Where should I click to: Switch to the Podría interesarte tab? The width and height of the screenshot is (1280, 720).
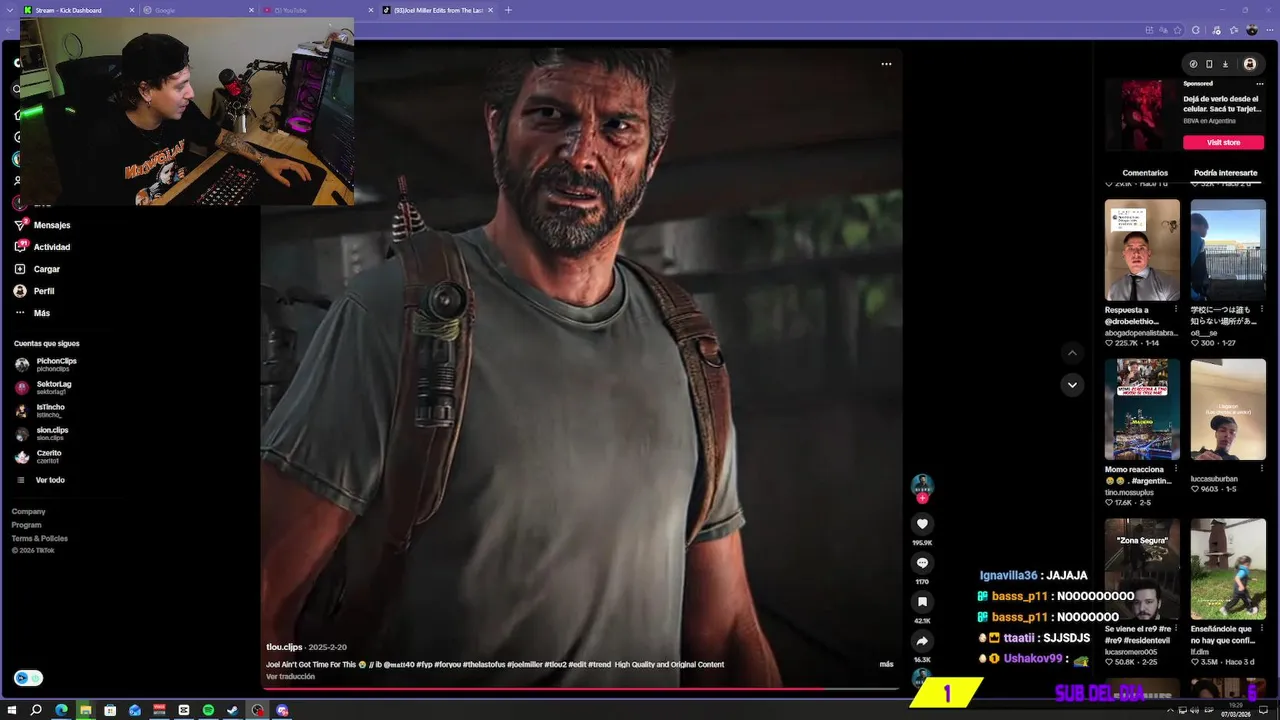coord(1226,173)
